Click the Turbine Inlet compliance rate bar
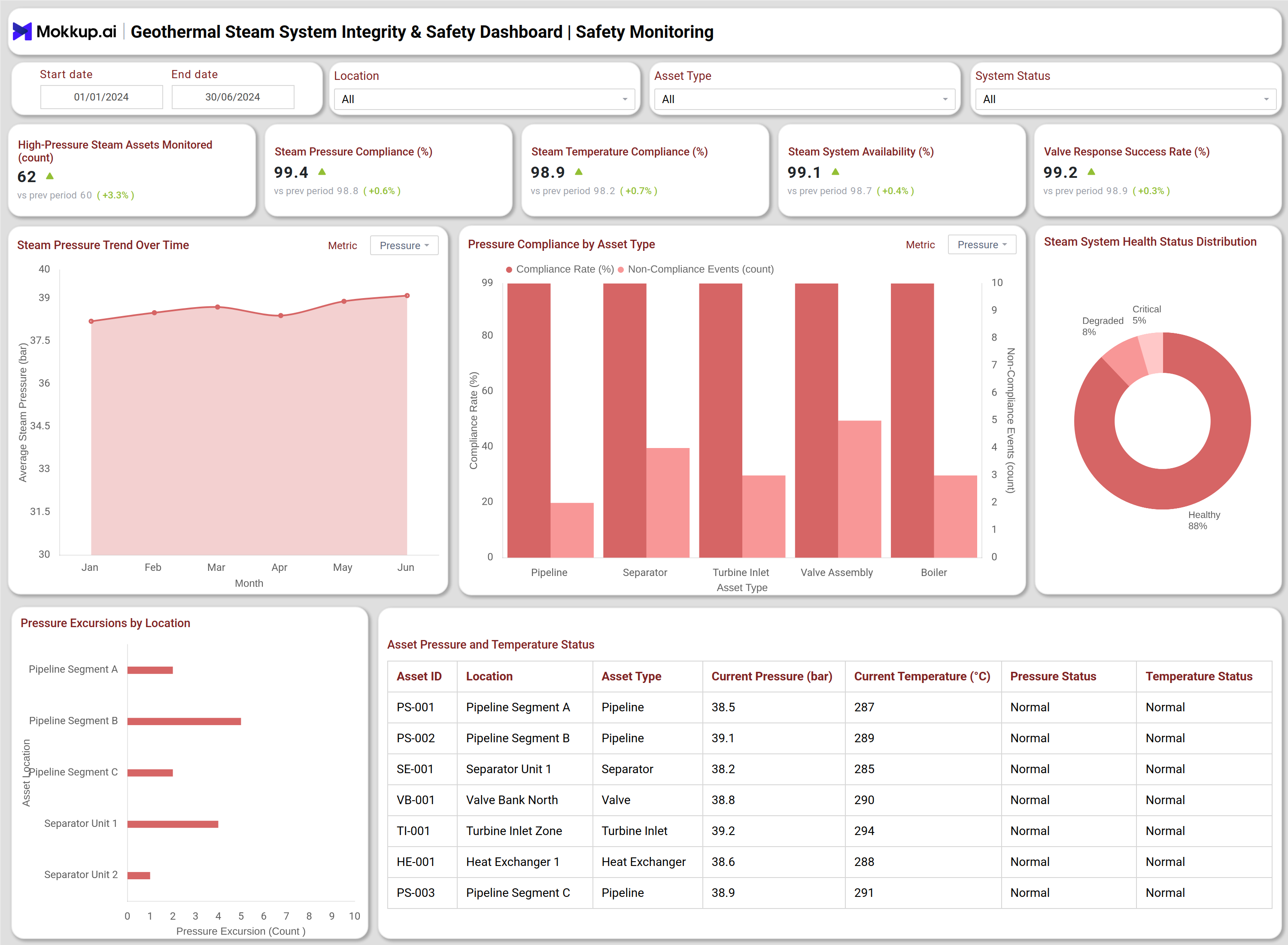This screenshot has width=1288, height=945. pyautogui.click(x=721, y=421)
